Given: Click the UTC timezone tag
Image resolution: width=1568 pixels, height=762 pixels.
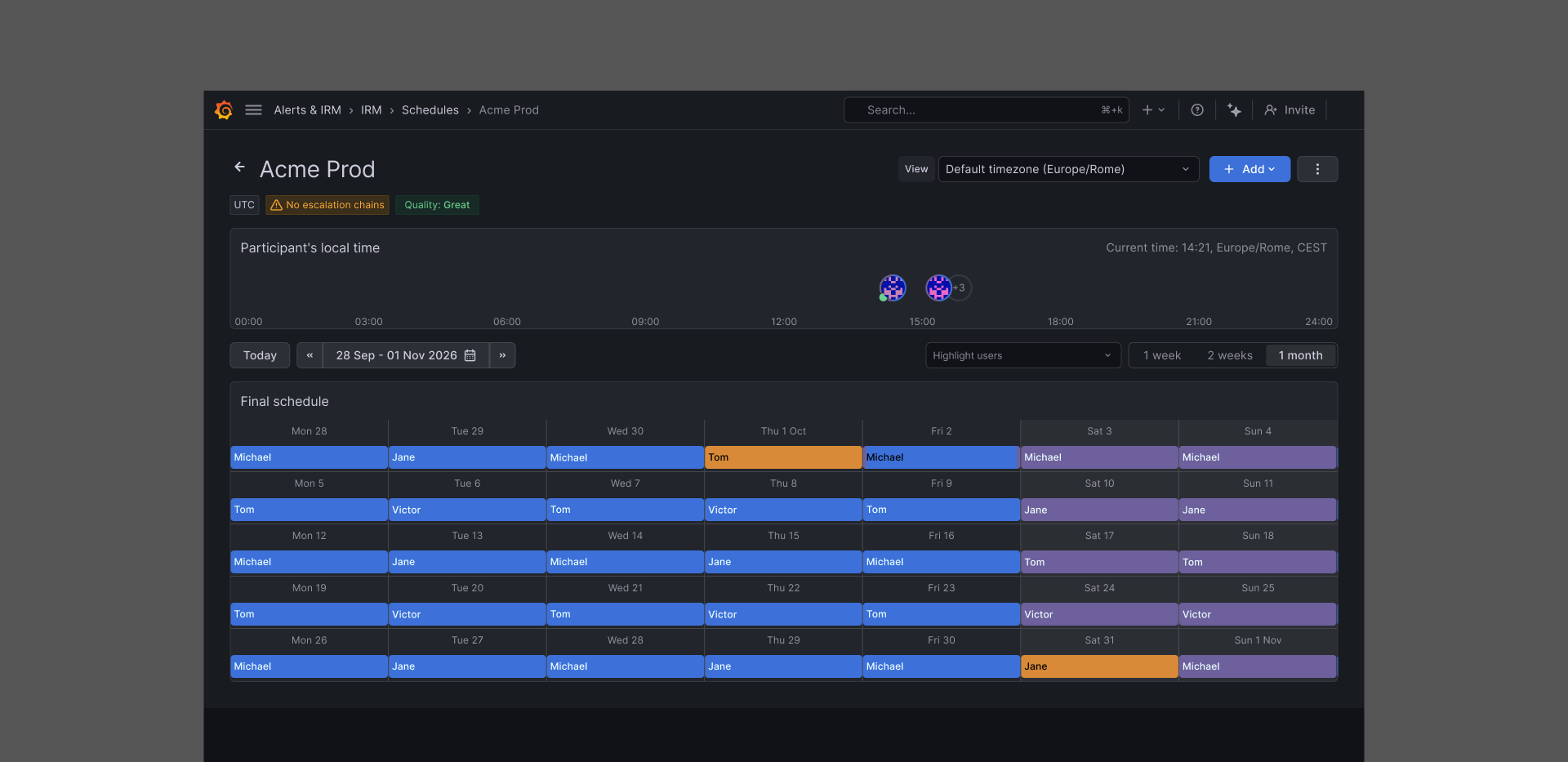Looking at the screenshot, I should 244,205.
